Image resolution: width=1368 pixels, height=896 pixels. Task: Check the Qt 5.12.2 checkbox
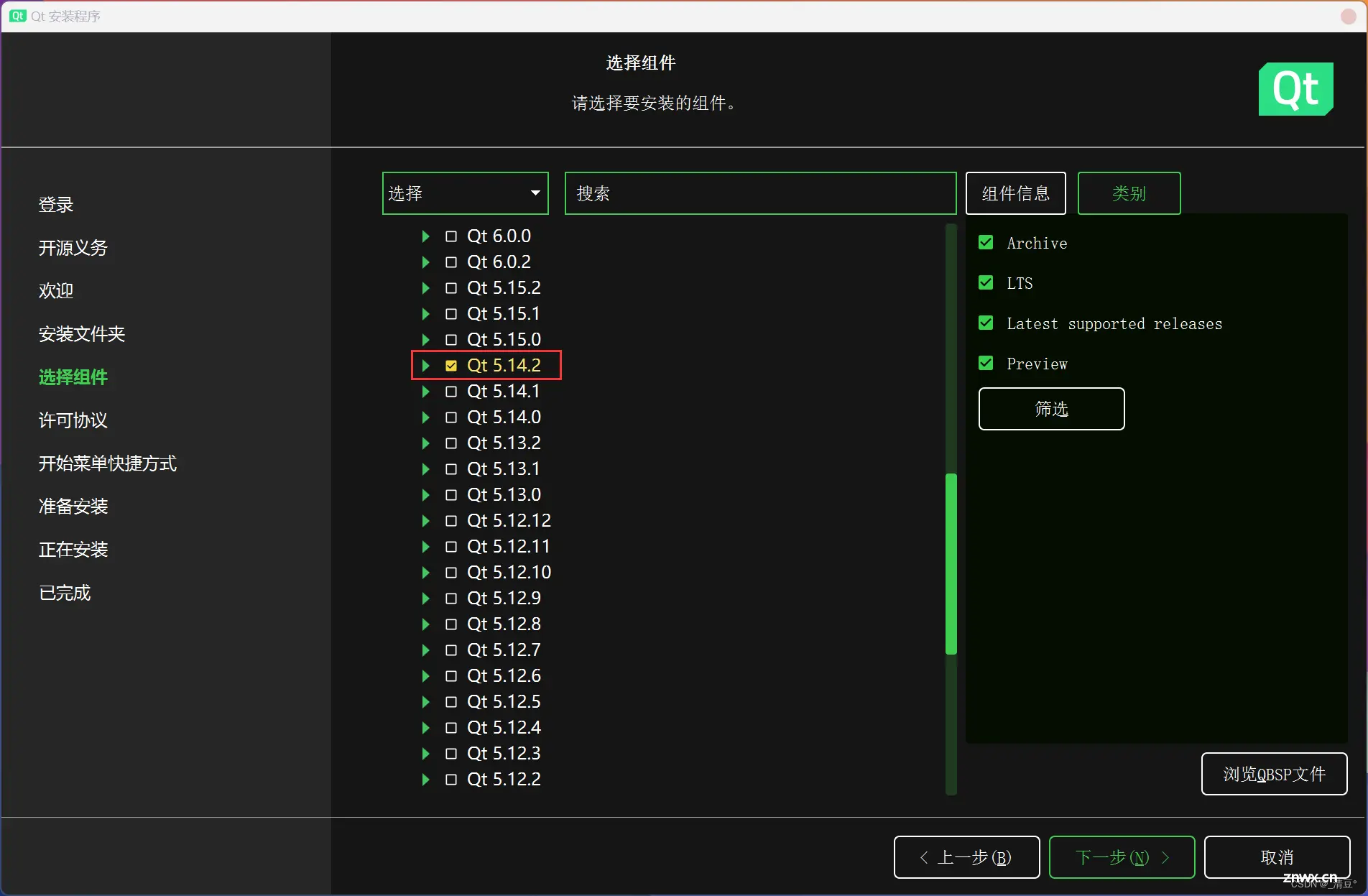[451, 780]
